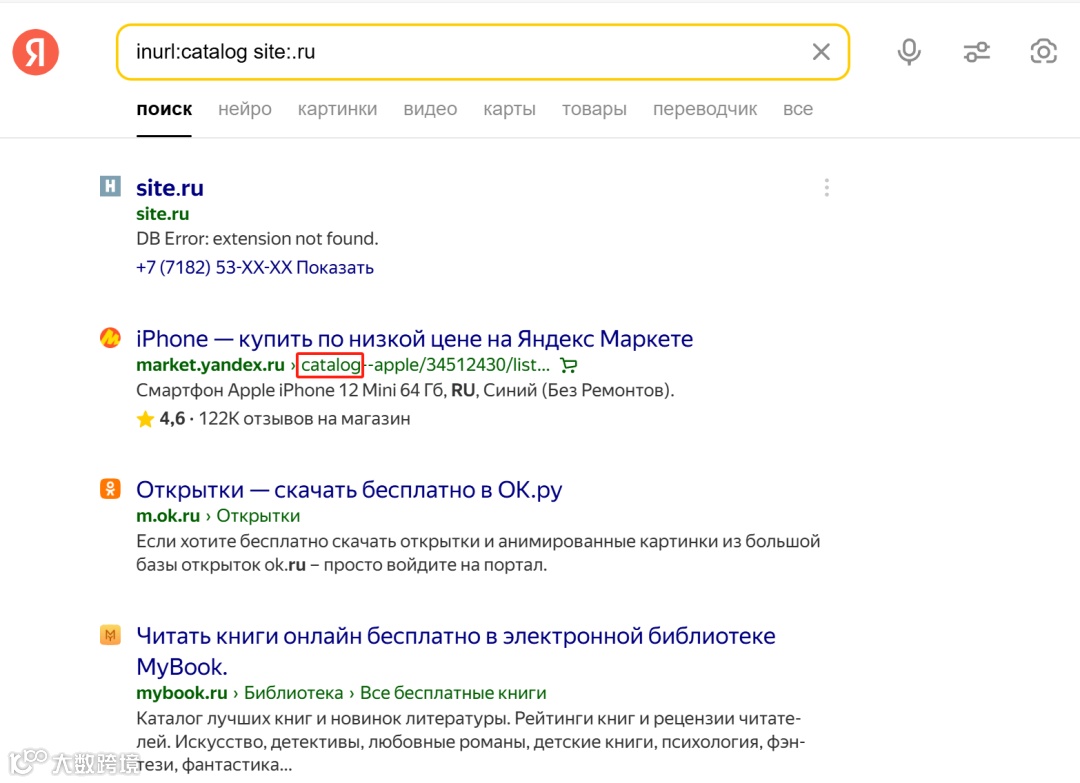1080x783 pixels.
Task: Click the market.yandex.ru domain link
Action: tap(210, 365)
